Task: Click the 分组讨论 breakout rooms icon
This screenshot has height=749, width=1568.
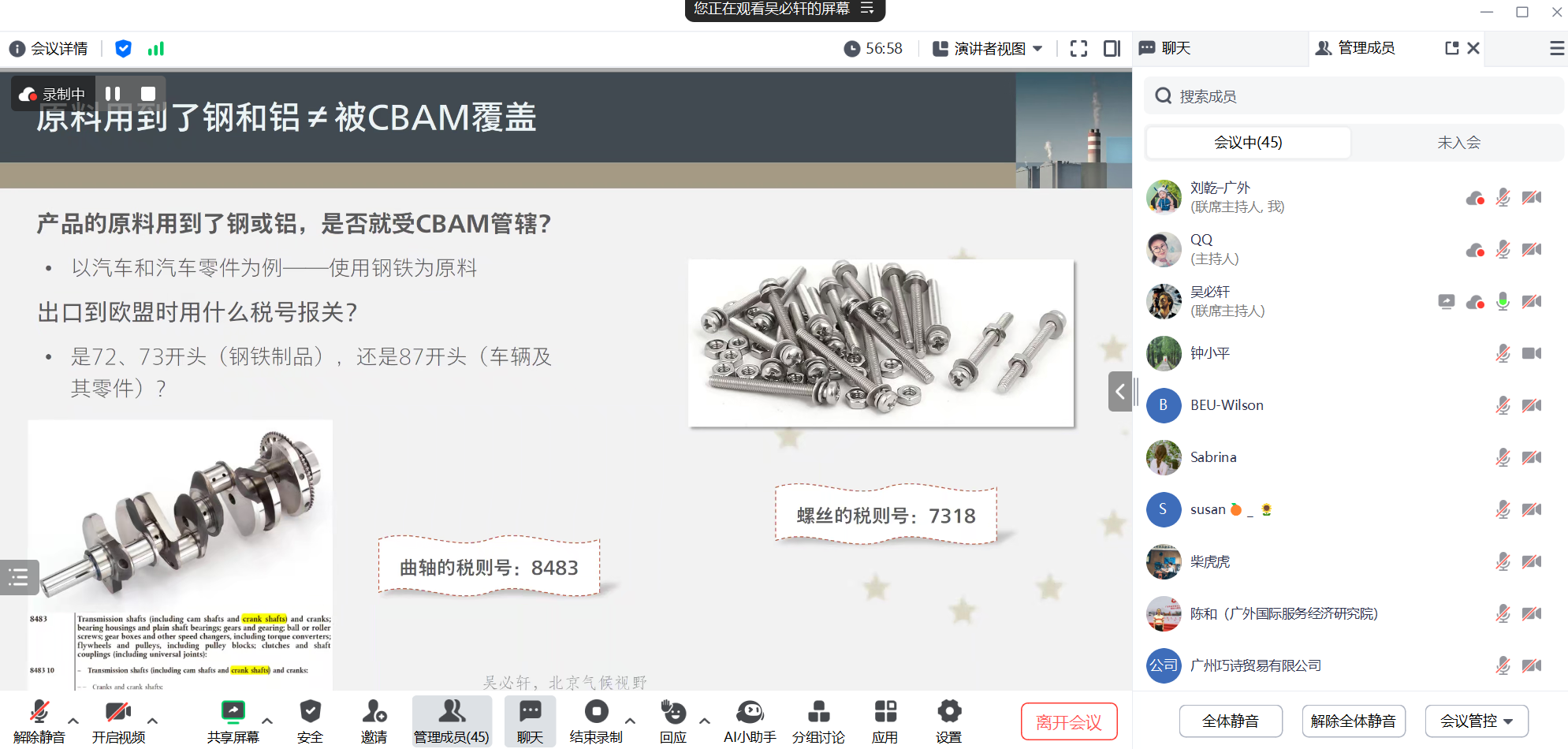Action: click(x=818, y=714)
